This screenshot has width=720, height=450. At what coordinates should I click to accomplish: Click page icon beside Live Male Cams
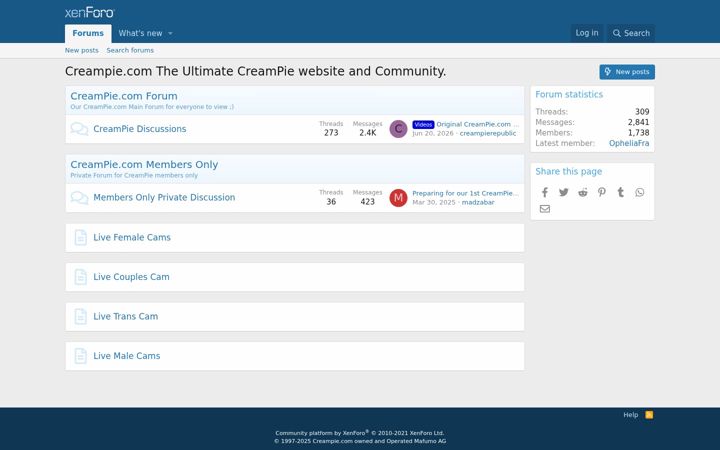[x=80, y=356]
